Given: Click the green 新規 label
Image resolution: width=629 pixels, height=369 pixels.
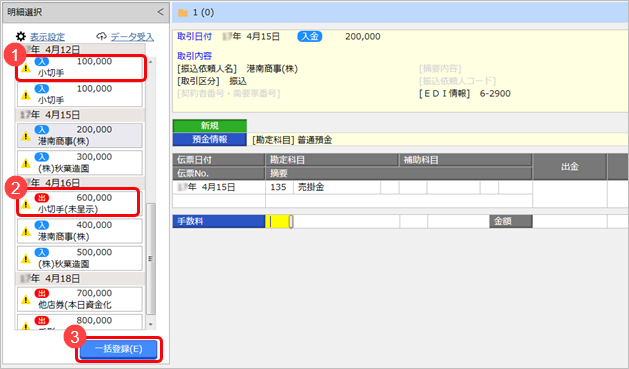Looking at the screenshot, I should point(210,126).
